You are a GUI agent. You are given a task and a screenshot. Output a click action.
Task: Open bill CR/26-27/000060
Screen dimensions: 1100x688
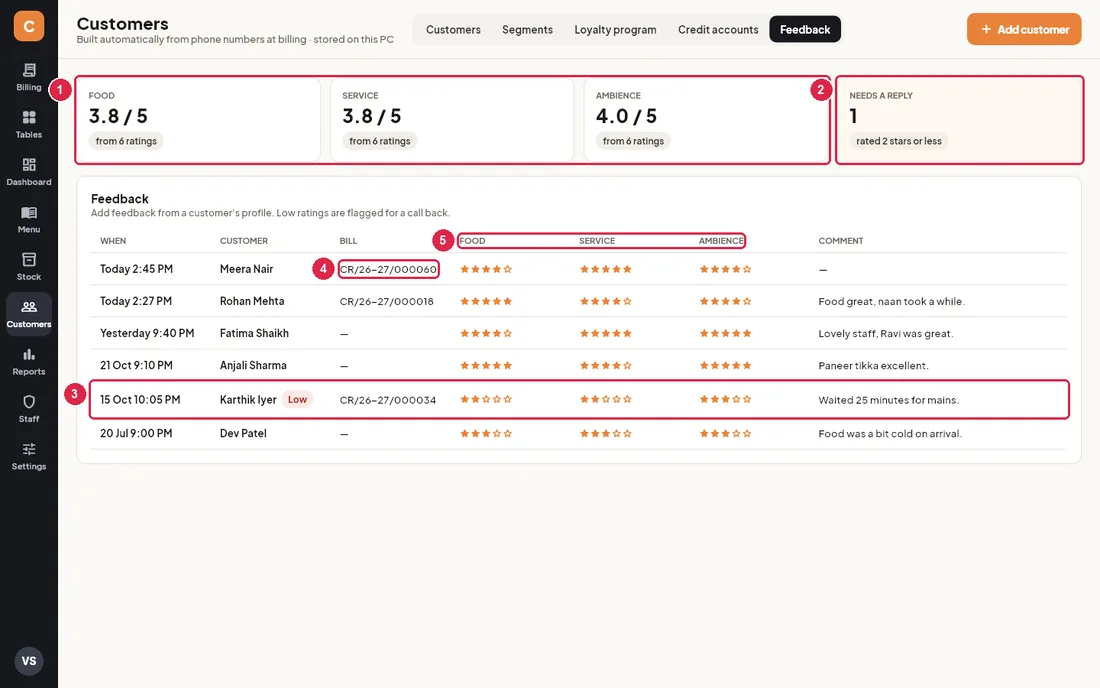[388, 269]
